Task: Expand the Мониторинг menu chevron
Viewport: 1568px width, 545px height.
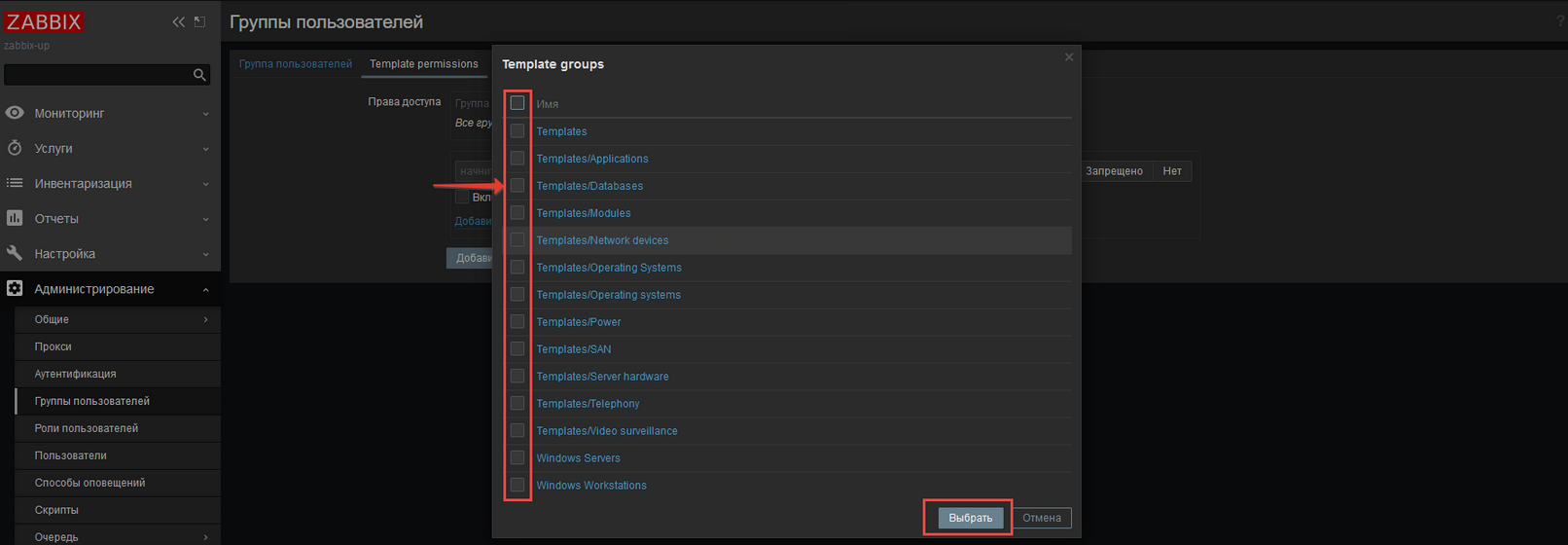Action: click(x=205, y=114)
